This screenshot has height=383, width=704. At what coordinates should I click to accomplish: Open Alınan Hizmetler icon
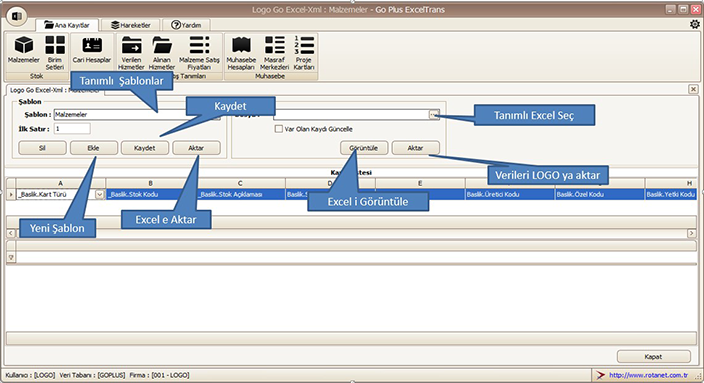[x=162, y=53]
